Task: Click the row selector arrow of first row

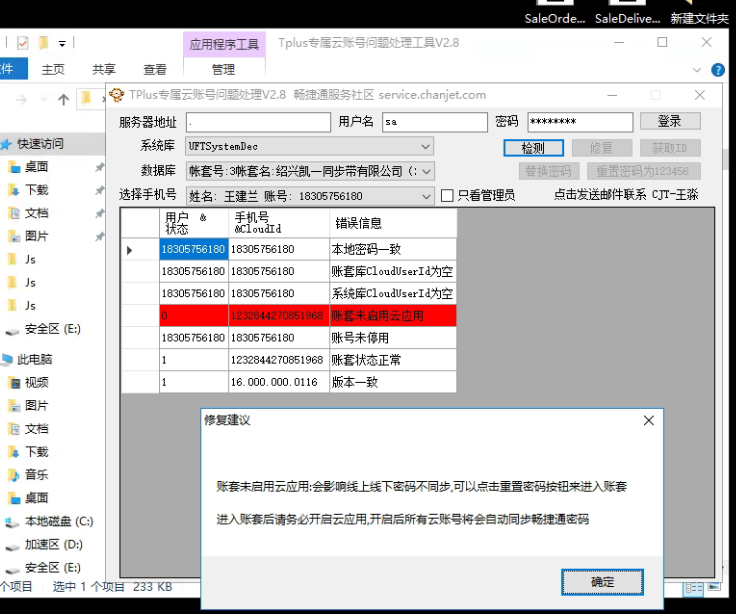Action: pyautogui.click(x=130, y=250)
